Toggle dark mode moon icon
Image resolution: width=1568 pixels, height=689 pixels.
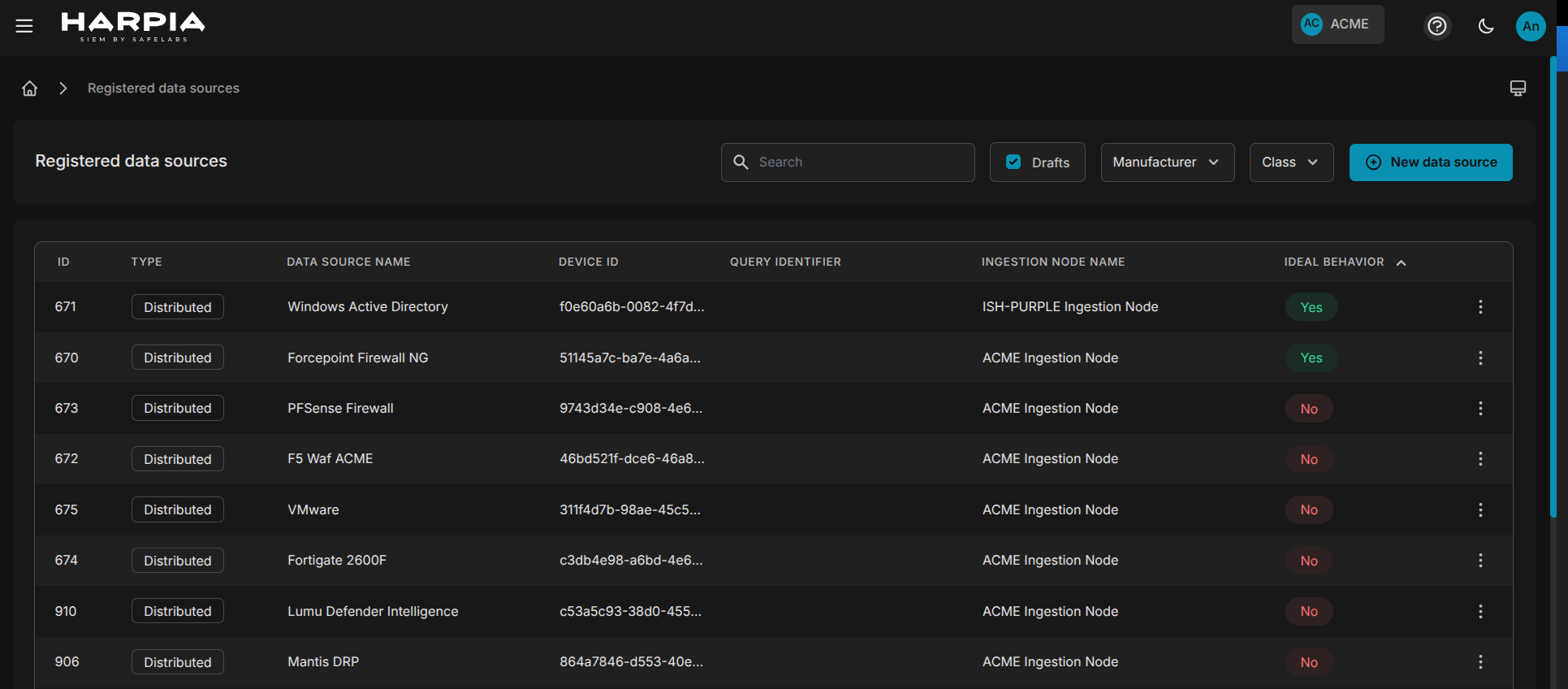1486,26
